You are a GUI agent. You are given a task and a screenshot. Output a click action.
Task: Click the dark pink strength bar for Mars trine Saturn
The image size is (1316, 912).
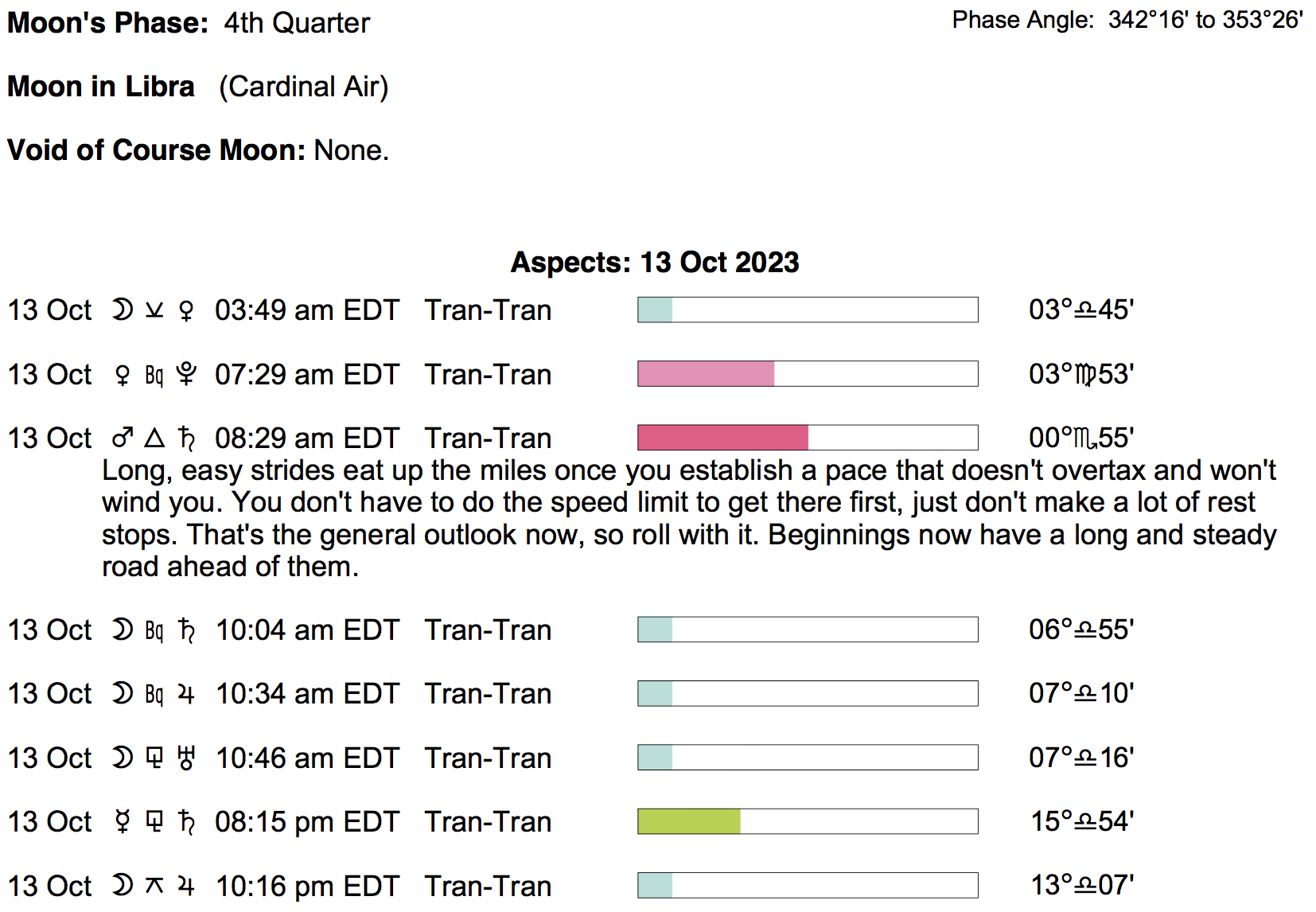coord(722,438)
